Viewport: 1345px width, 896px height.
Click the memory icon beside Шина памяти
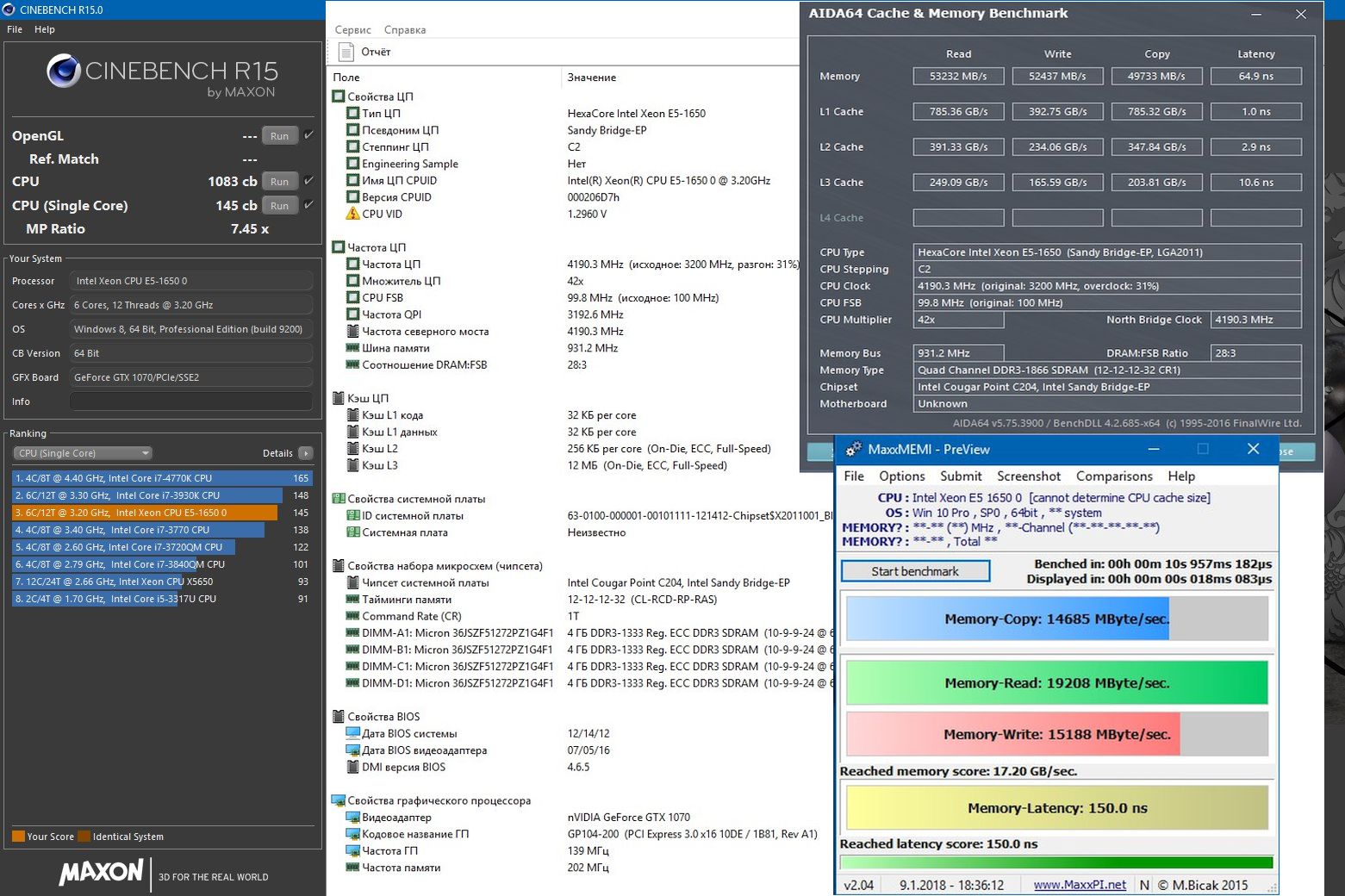tap(352, 348)
